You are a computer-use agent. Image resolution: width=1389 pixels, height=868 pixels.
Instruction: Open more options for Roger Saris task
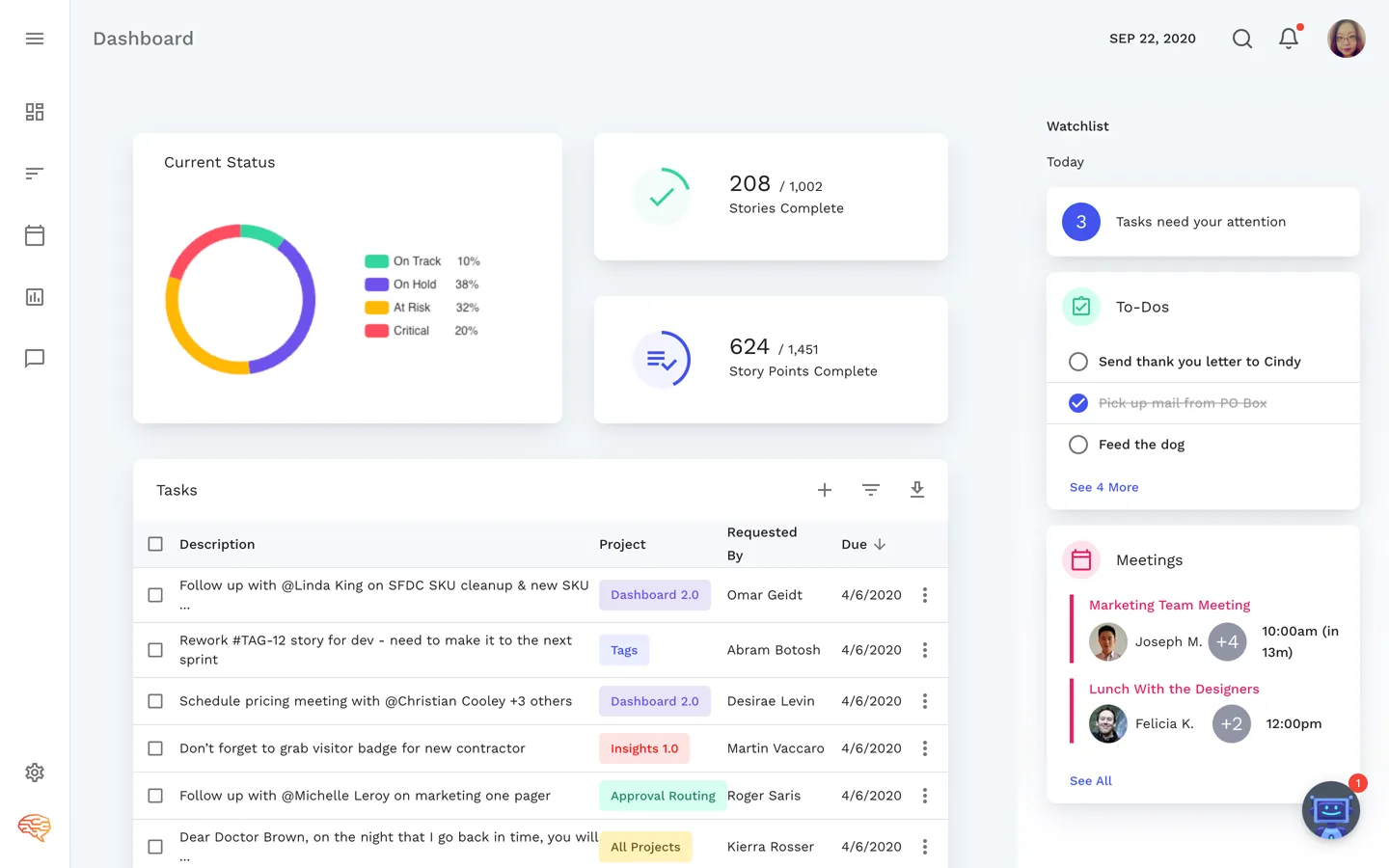[x=925, y=796]
